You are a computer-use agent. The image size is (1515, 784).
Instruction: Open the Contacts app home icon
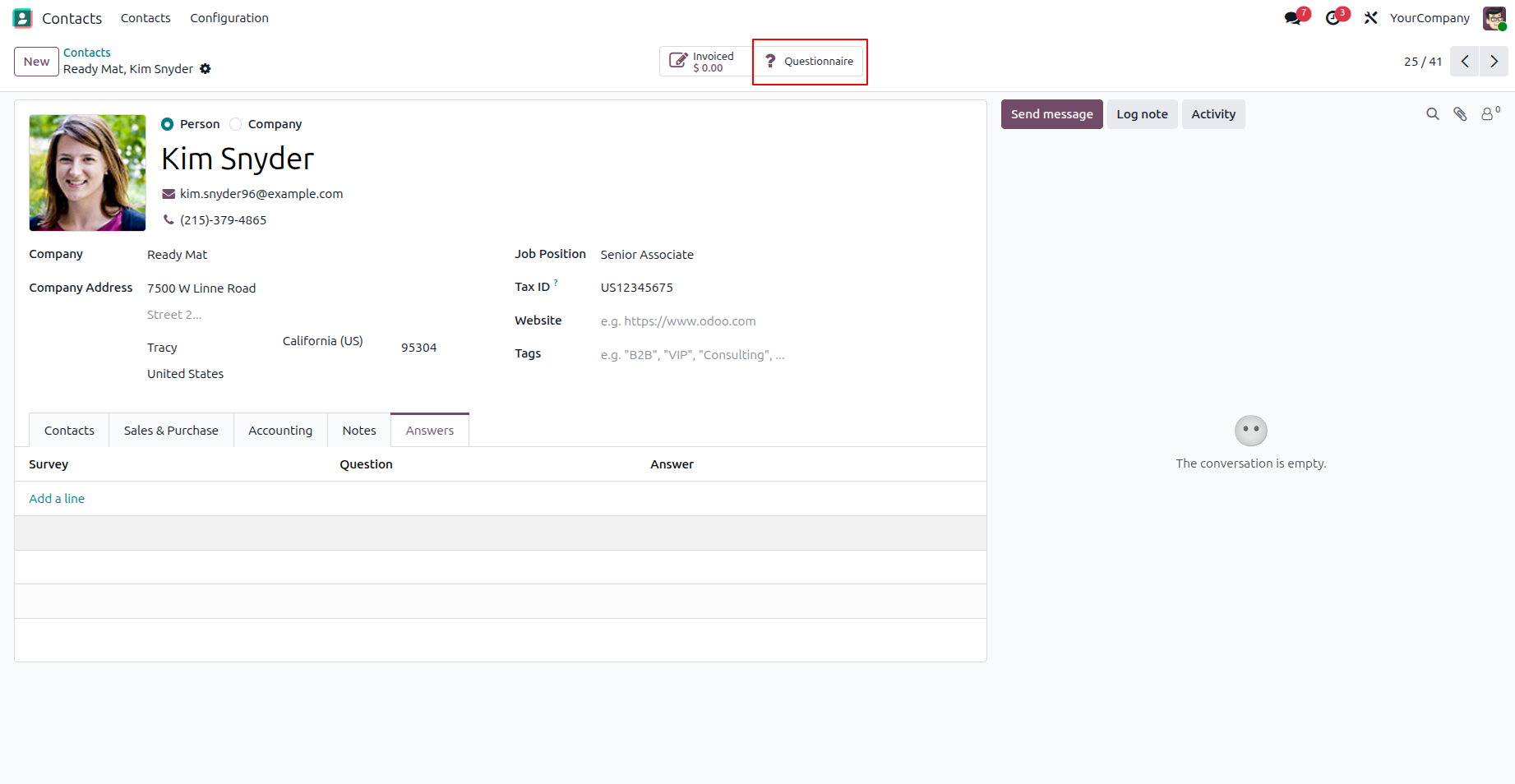[x=22, y=18]
